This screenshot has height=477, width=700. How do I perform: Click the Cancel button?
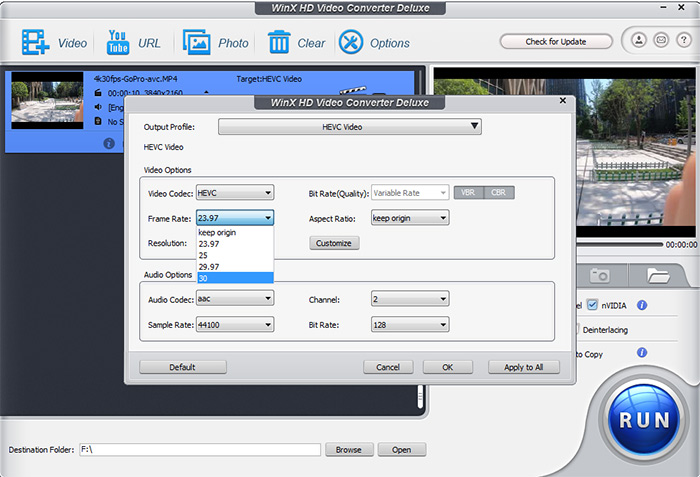388,367
